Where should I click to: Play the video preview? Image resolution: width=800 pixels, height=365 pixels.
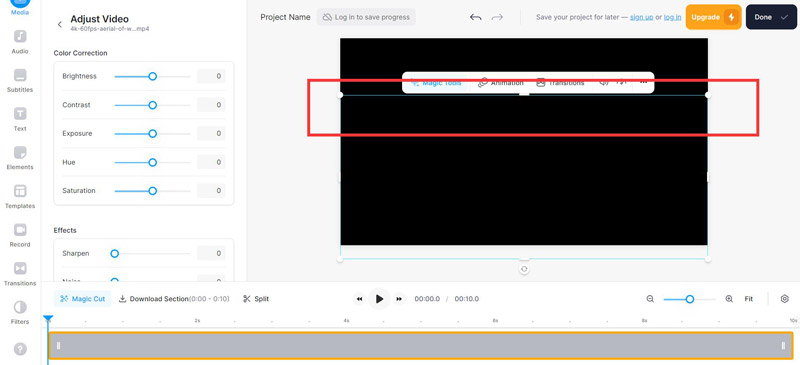click(379, 299)
